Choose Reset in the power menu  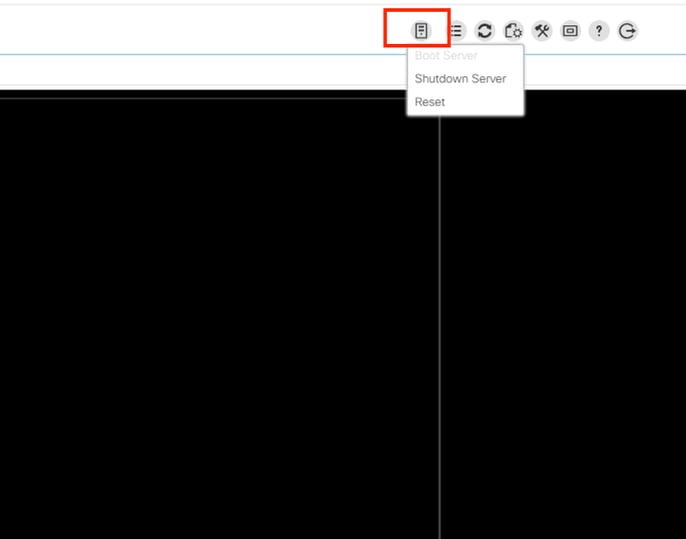[x=430, y=102]
